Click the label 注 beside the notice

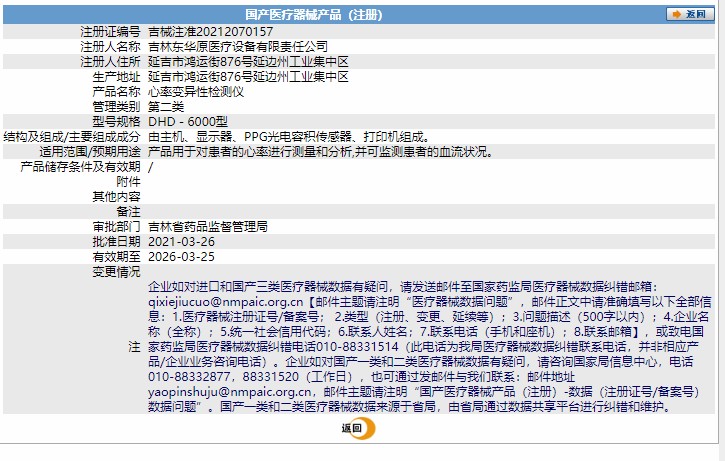point(134,347)
